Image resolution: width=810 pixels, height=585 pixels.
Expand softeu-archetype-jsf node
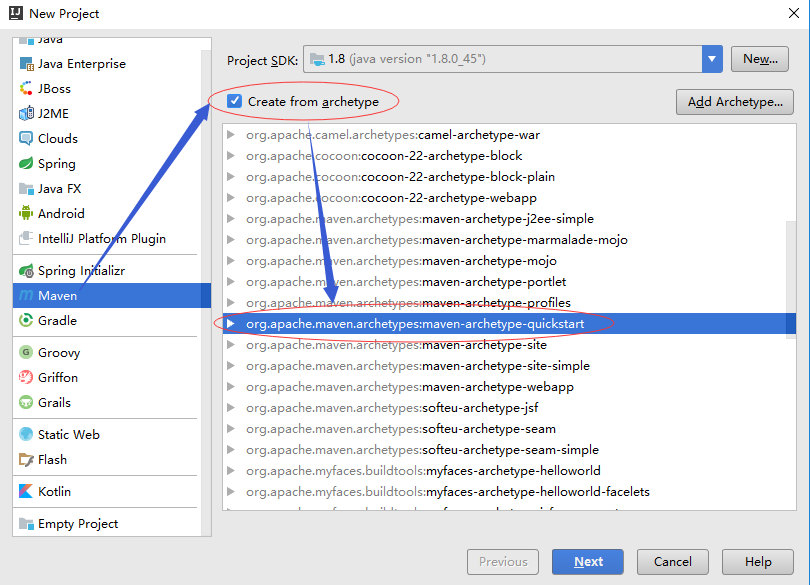231,408
